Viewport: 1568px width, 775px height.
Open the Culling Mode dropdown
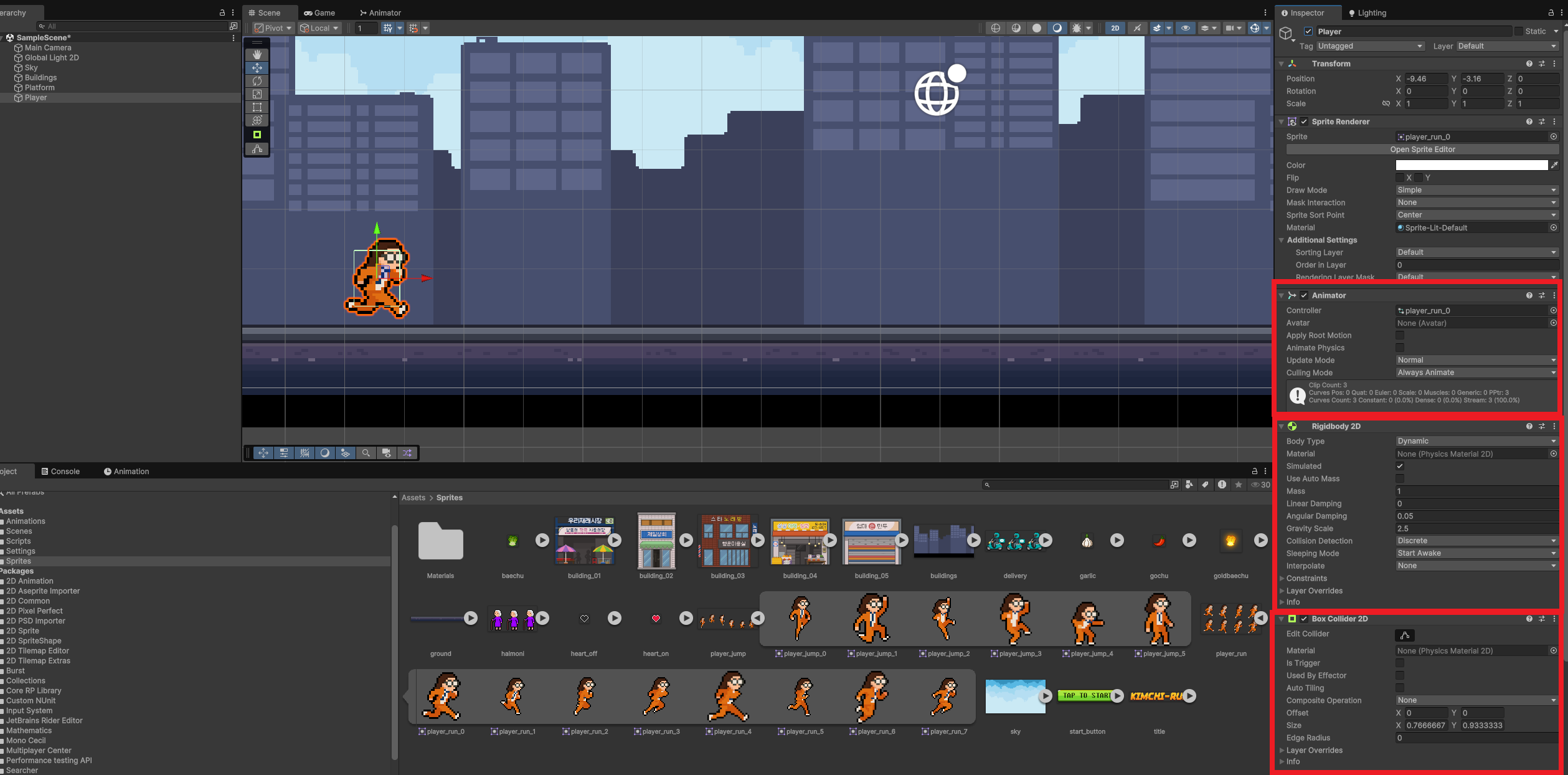click(1475, 373)
